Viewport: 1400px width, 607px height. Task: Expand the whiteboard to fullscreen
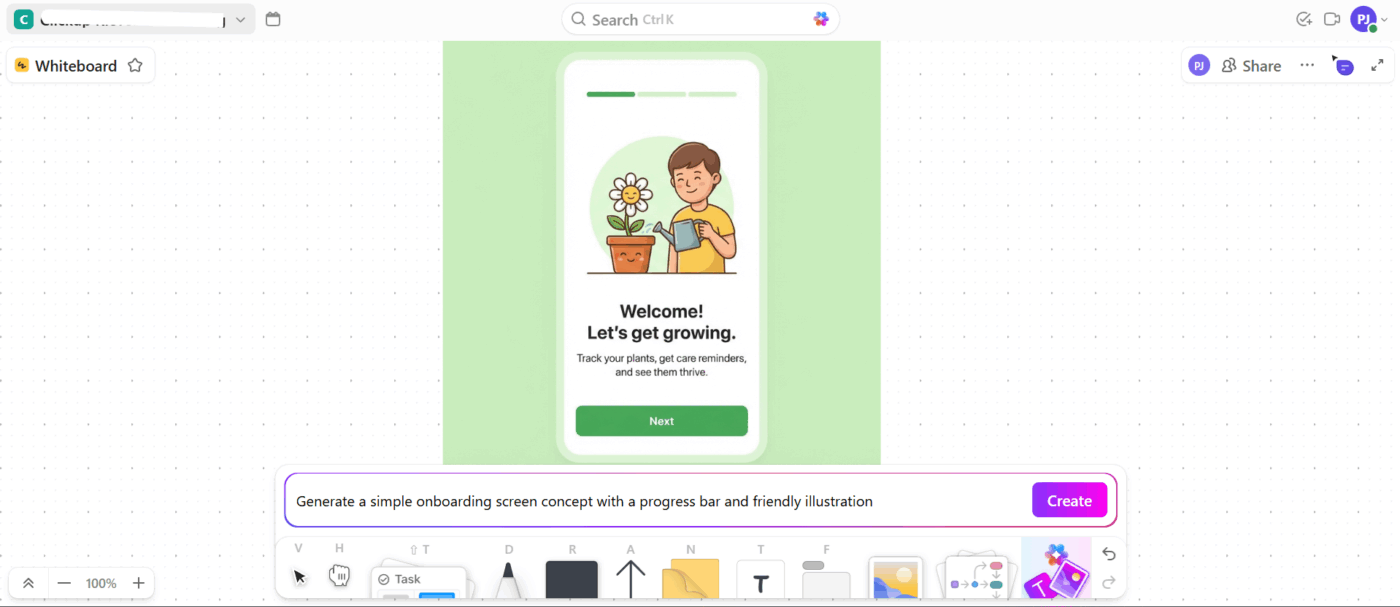(1377, 65)
